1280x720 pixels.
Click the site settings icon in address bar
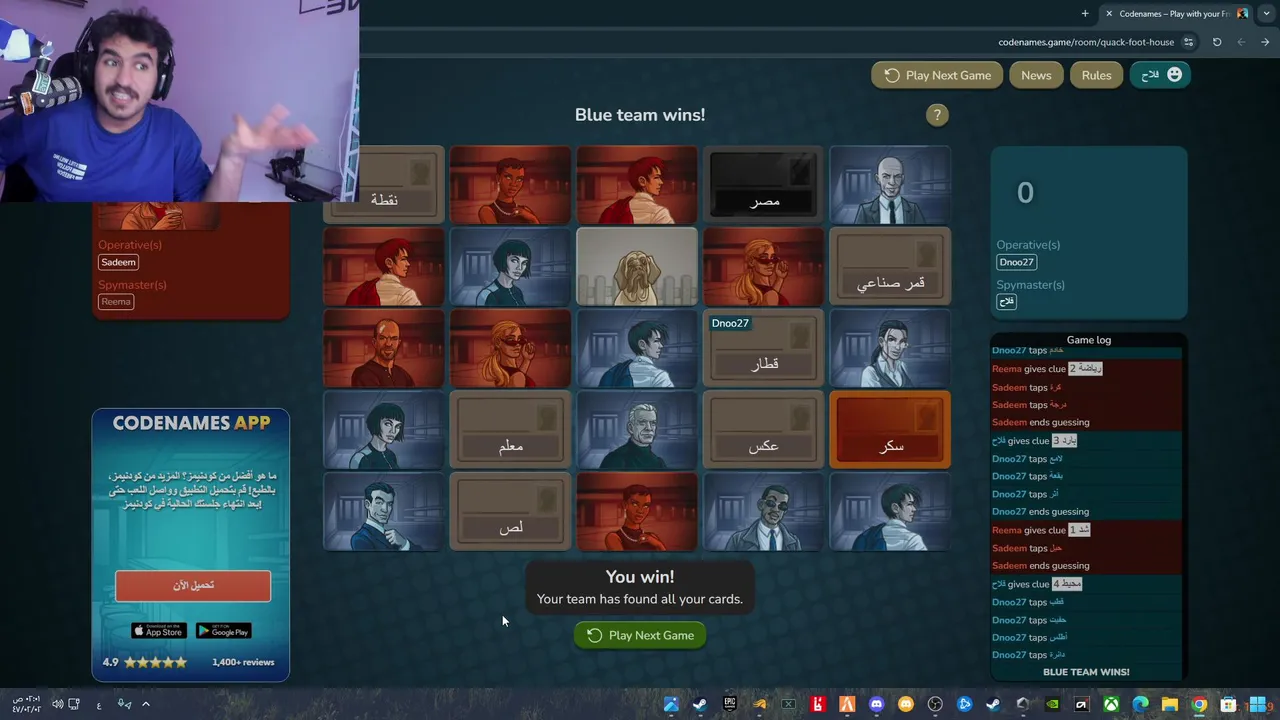pyautogui.click(x=1188, y=42)
